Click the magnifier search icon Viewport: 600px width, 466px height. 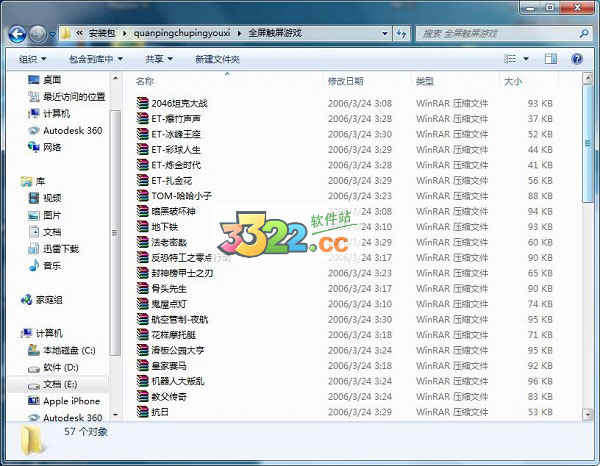click(x=584, y=34)
